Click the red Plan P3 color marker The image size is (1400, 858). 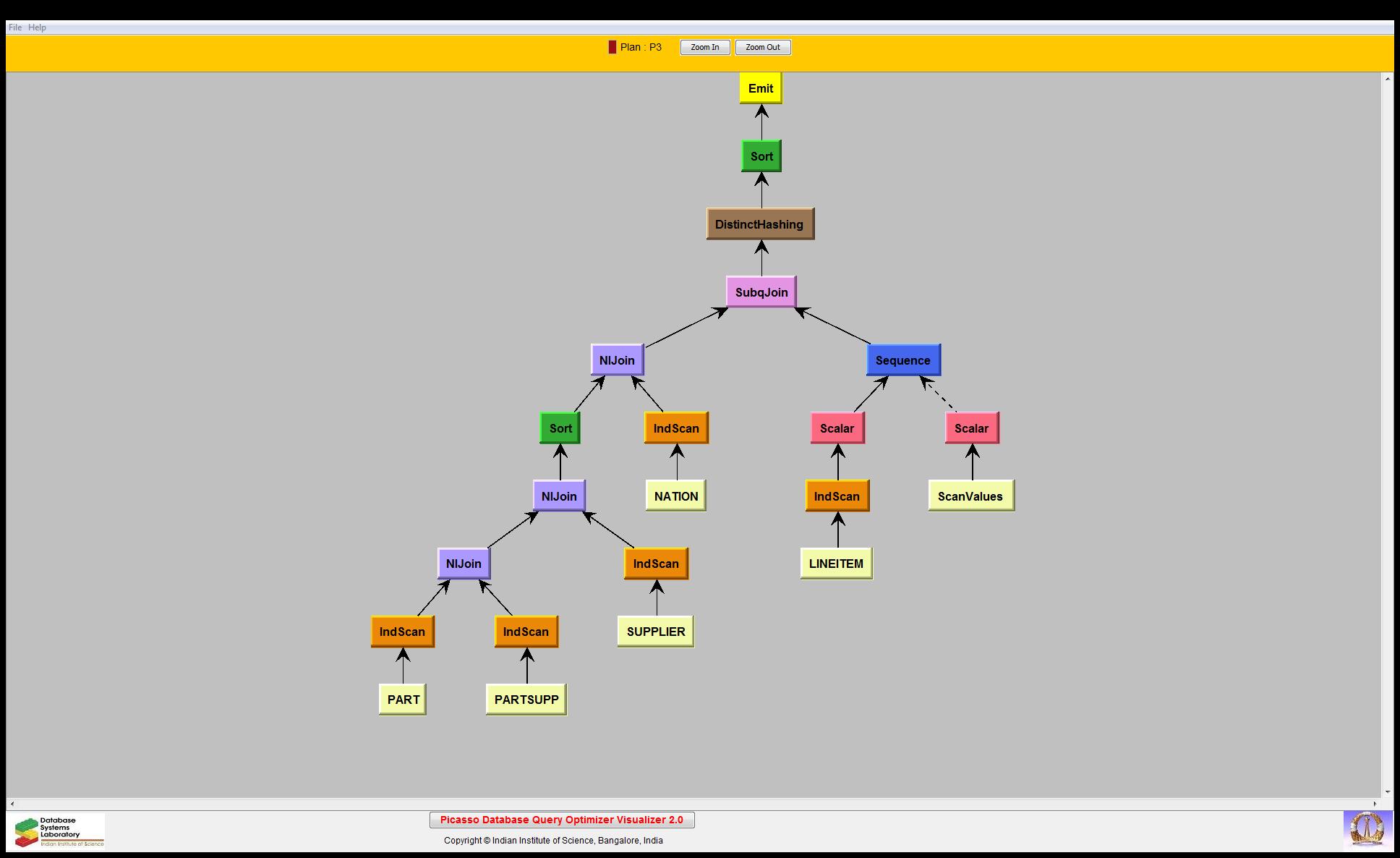pos(612,47)
